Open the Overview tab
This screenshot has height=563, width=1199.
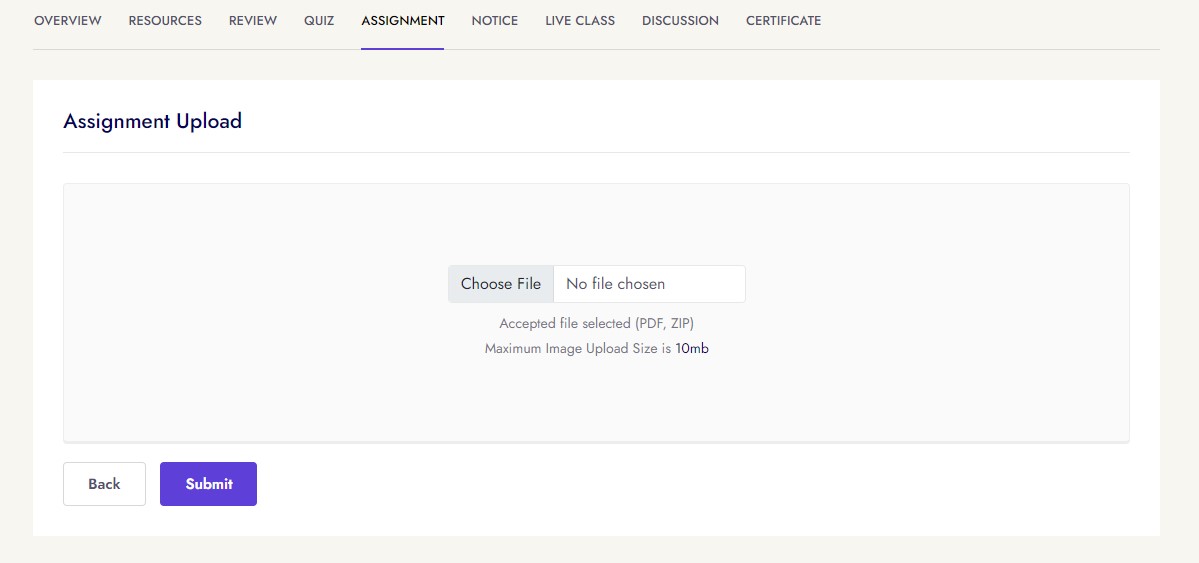[68, 21]
